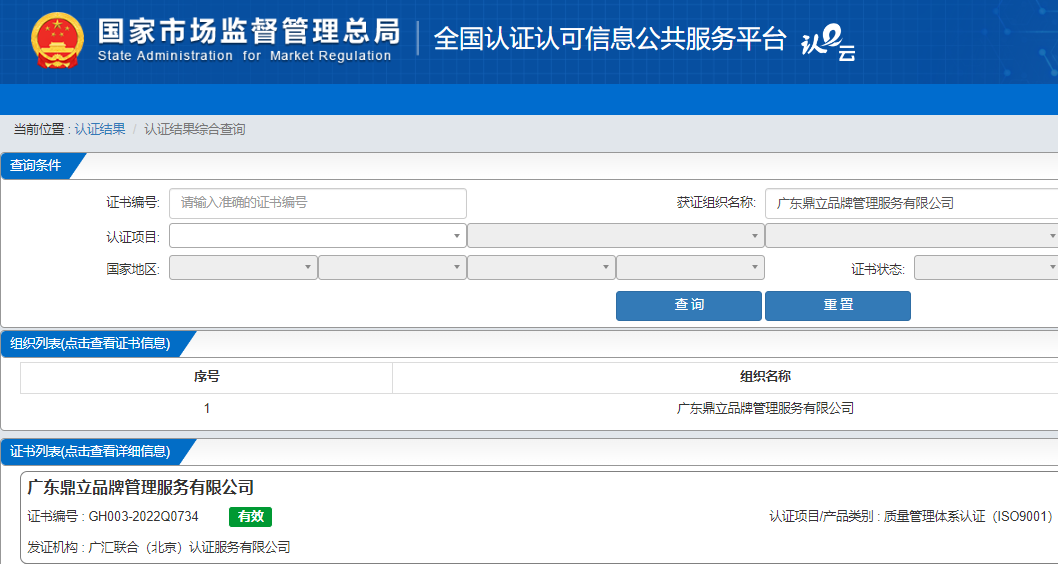
Task: Open the fourth 国家地区 dropdown
Action: pyautogui.click(x=690, y=267)
